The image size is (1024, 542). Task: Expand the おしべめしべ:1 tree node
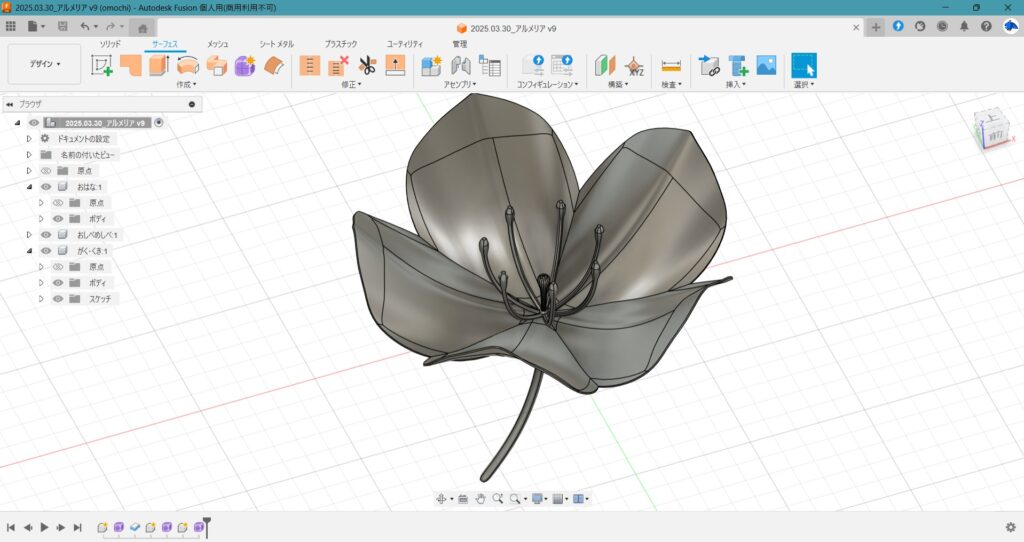coord(30,235)
